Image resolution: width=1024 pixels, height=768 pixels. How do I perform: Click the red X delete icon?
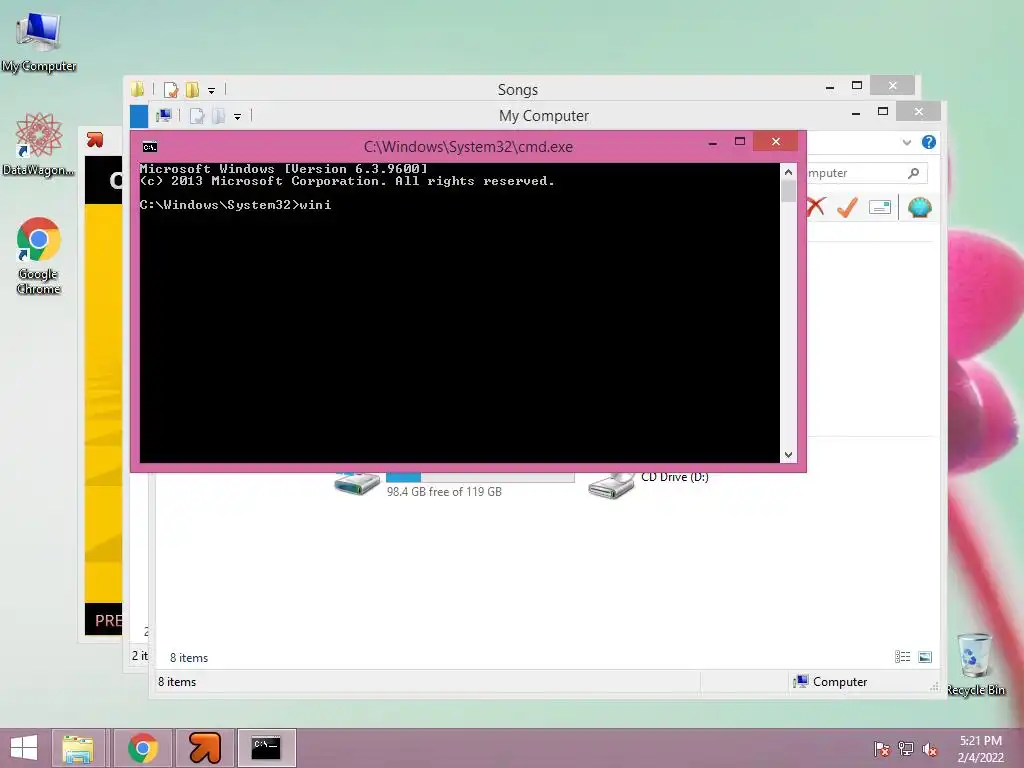[x=816, y=207]
